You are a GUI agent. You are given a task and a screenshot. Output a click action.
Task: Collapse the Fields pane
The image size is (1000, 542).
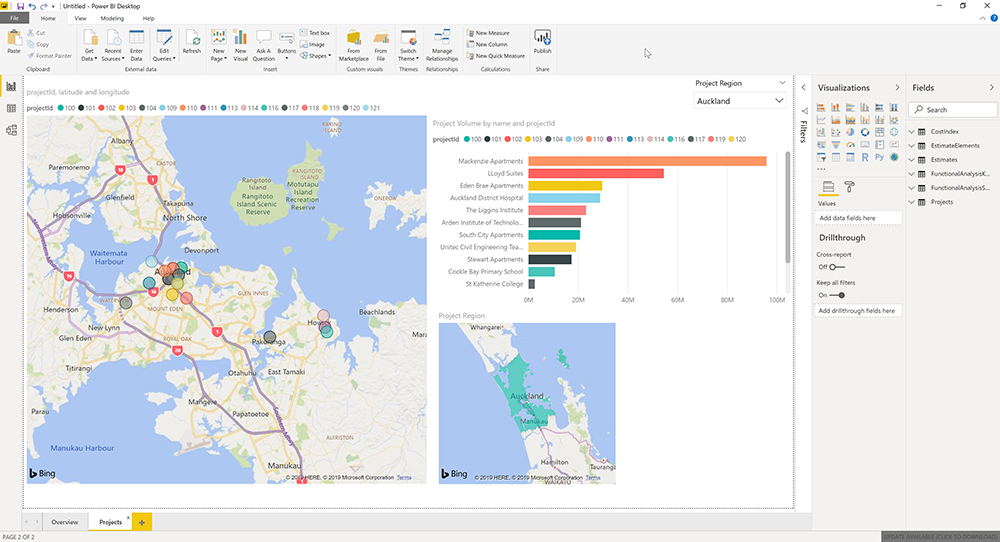[991, 87]
